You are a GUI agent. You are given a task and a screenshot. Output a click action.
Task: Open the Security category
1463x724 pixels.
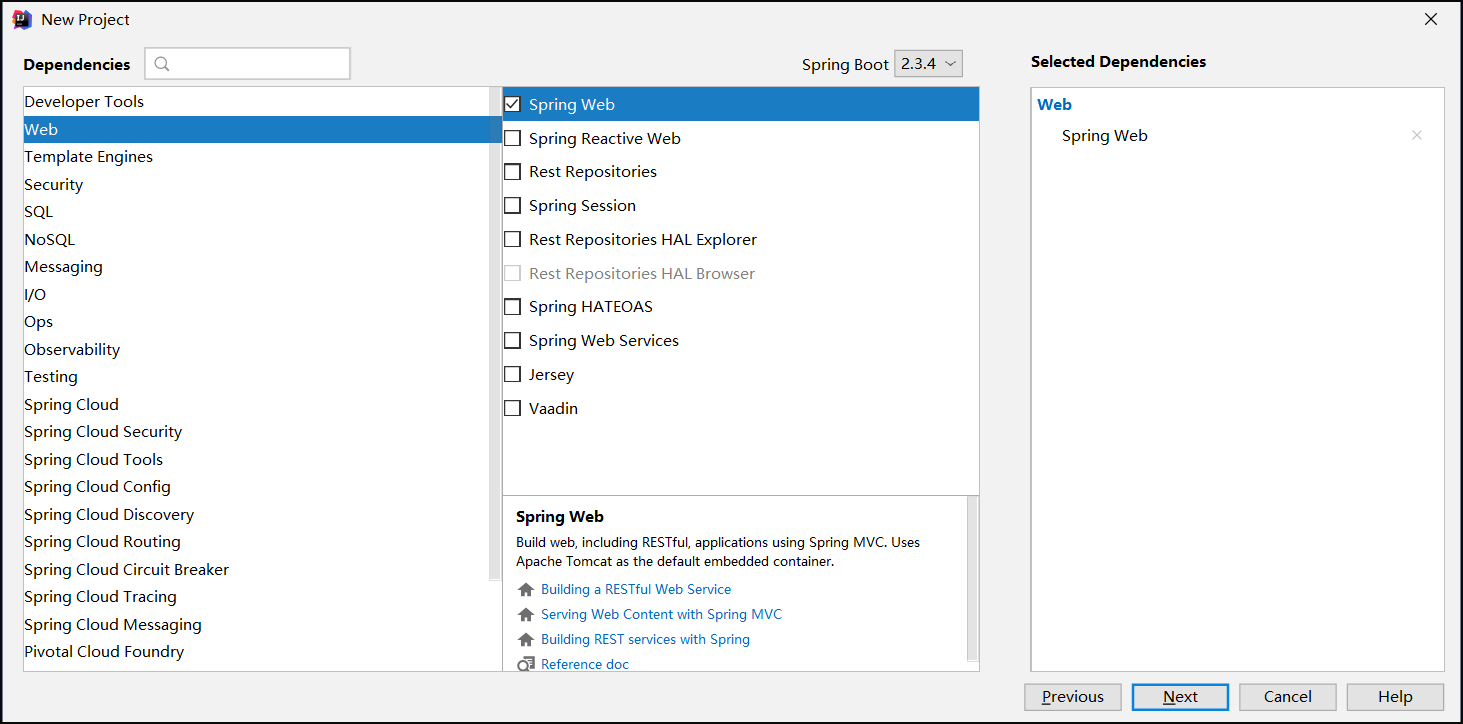click(x=256, y=185)
